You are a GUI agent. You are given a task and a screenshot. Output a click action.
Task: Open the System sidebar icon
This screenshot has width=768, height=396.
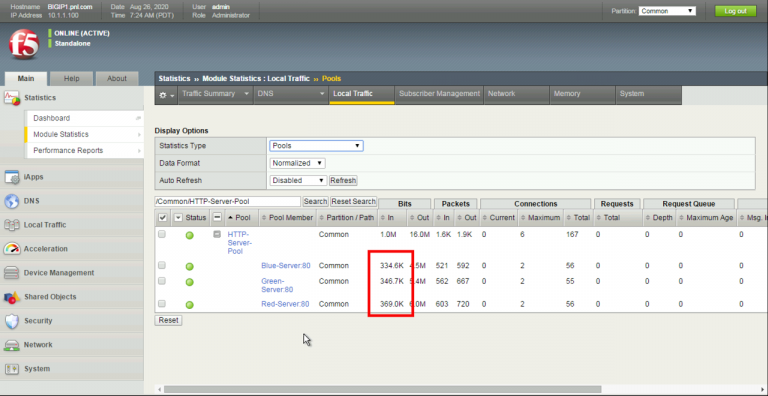click(12, 369)
